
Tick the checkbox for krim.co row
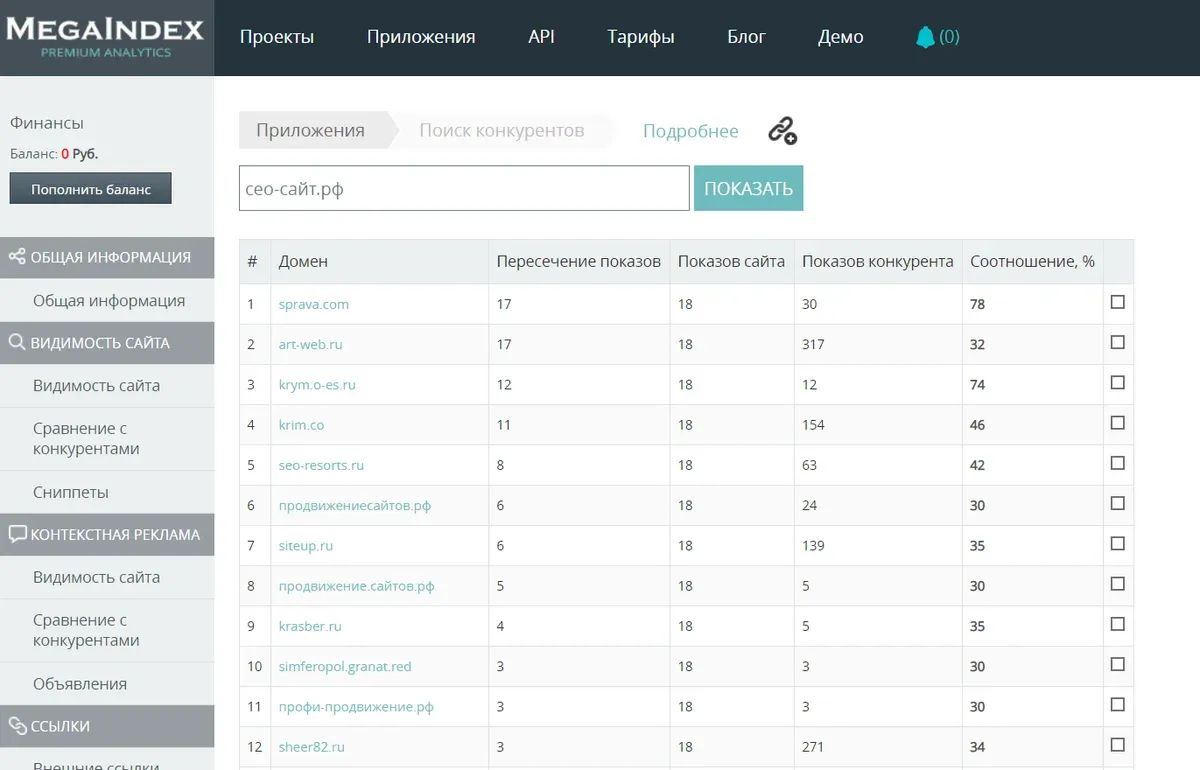(x=1118, y=423)
